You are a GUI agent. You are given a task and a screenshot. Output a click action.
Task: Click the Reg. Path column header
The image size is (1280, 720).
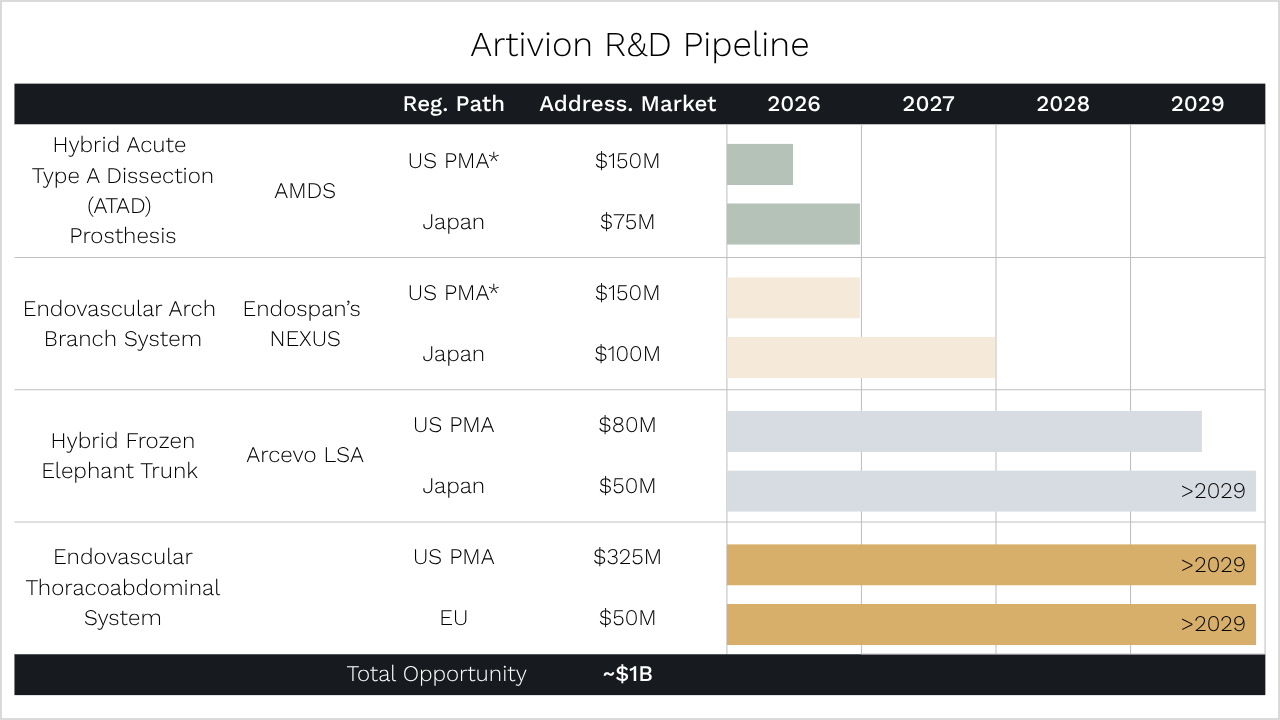[453, 104]
